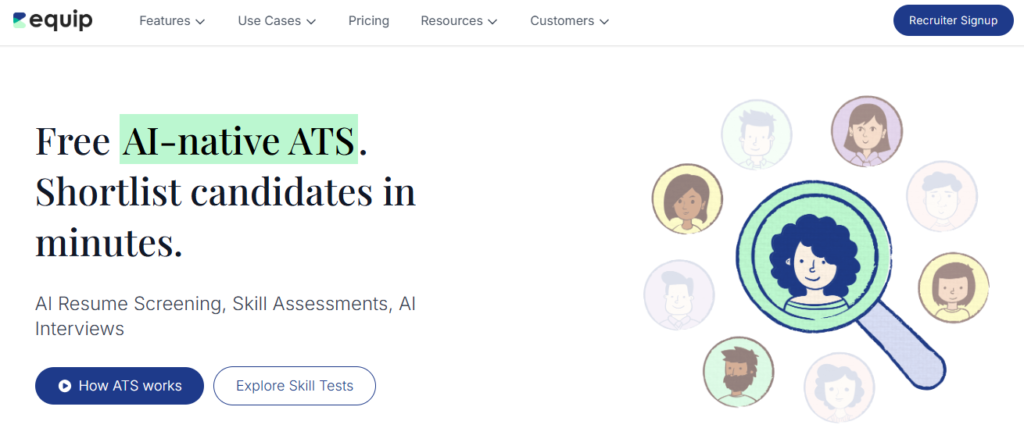Click the magnifying glass illustration
Screen dimensions: 1024x446
click(x=840, y=285)
